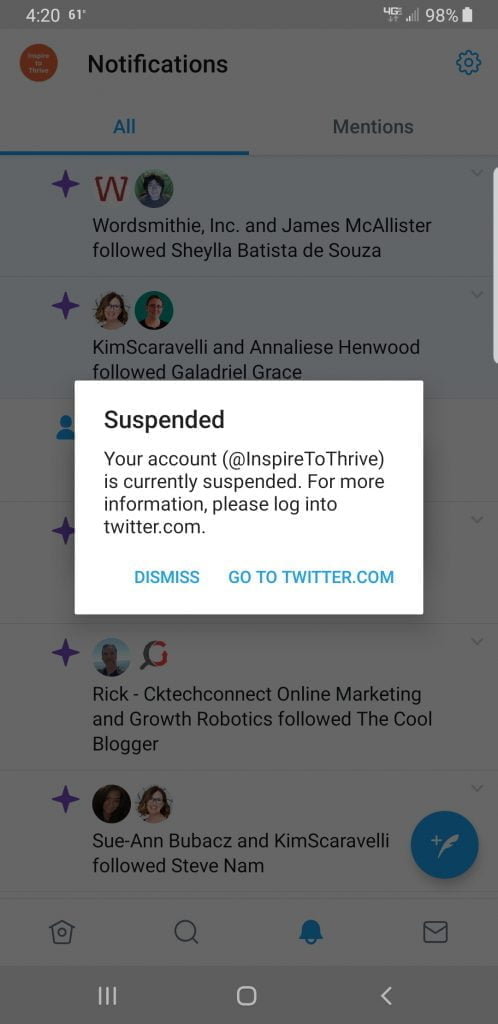The width and height of the screenshot is (498, 1024).
Task: Open the Search magnifier icon
Action: coord(186,932)
